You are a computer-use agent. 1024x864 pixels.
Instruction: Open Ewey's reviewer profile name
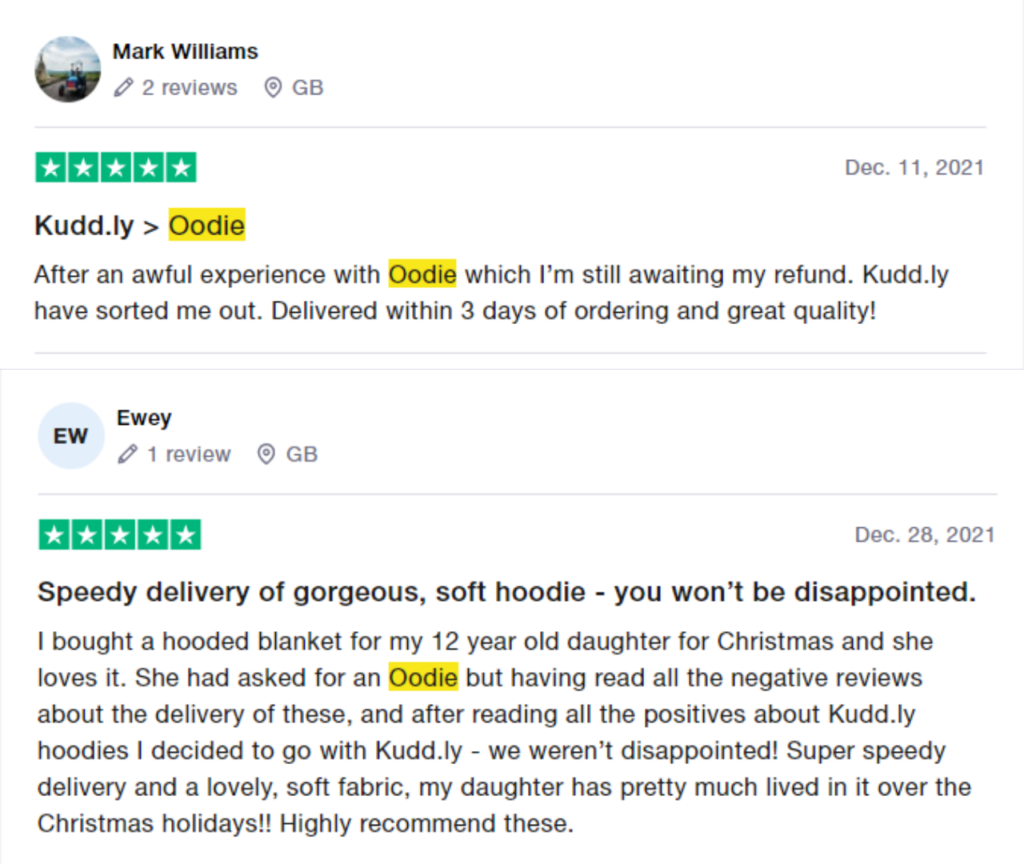click(144, 418)
